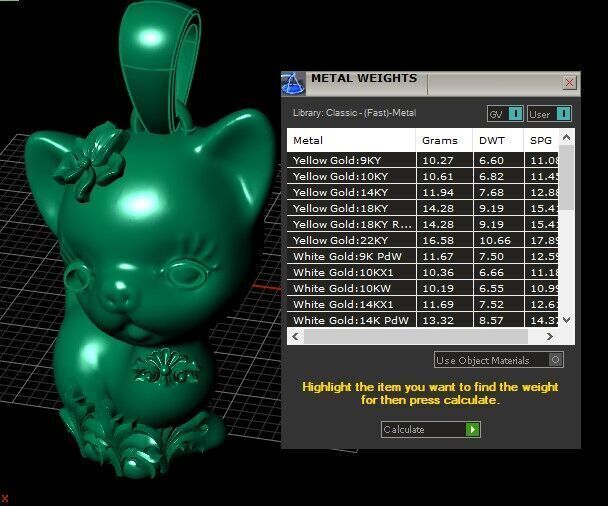The width and height of the screenshot is (608, 506).
Task: Click the green play arrow on Calculate
Action: click(x=473, y=430)
